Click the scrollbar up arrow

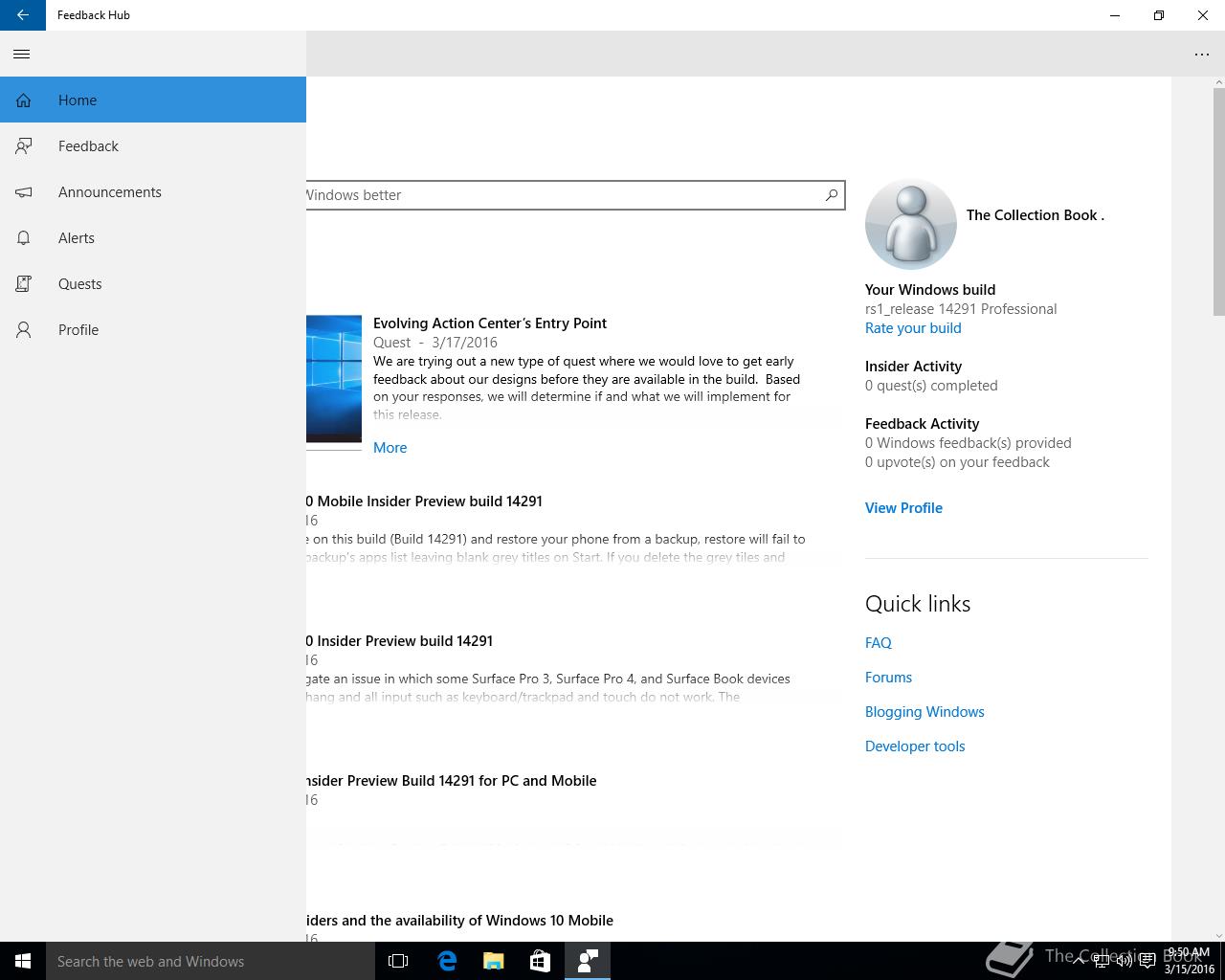pos(1219,82)
